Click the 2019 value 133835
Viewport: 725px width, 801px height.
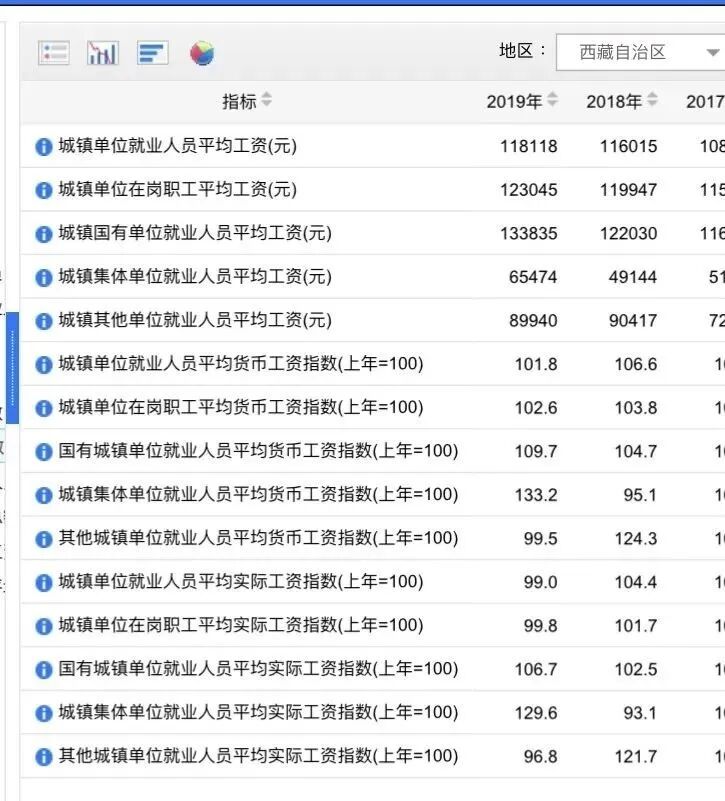pyautogui.click(x=529, y=234)
